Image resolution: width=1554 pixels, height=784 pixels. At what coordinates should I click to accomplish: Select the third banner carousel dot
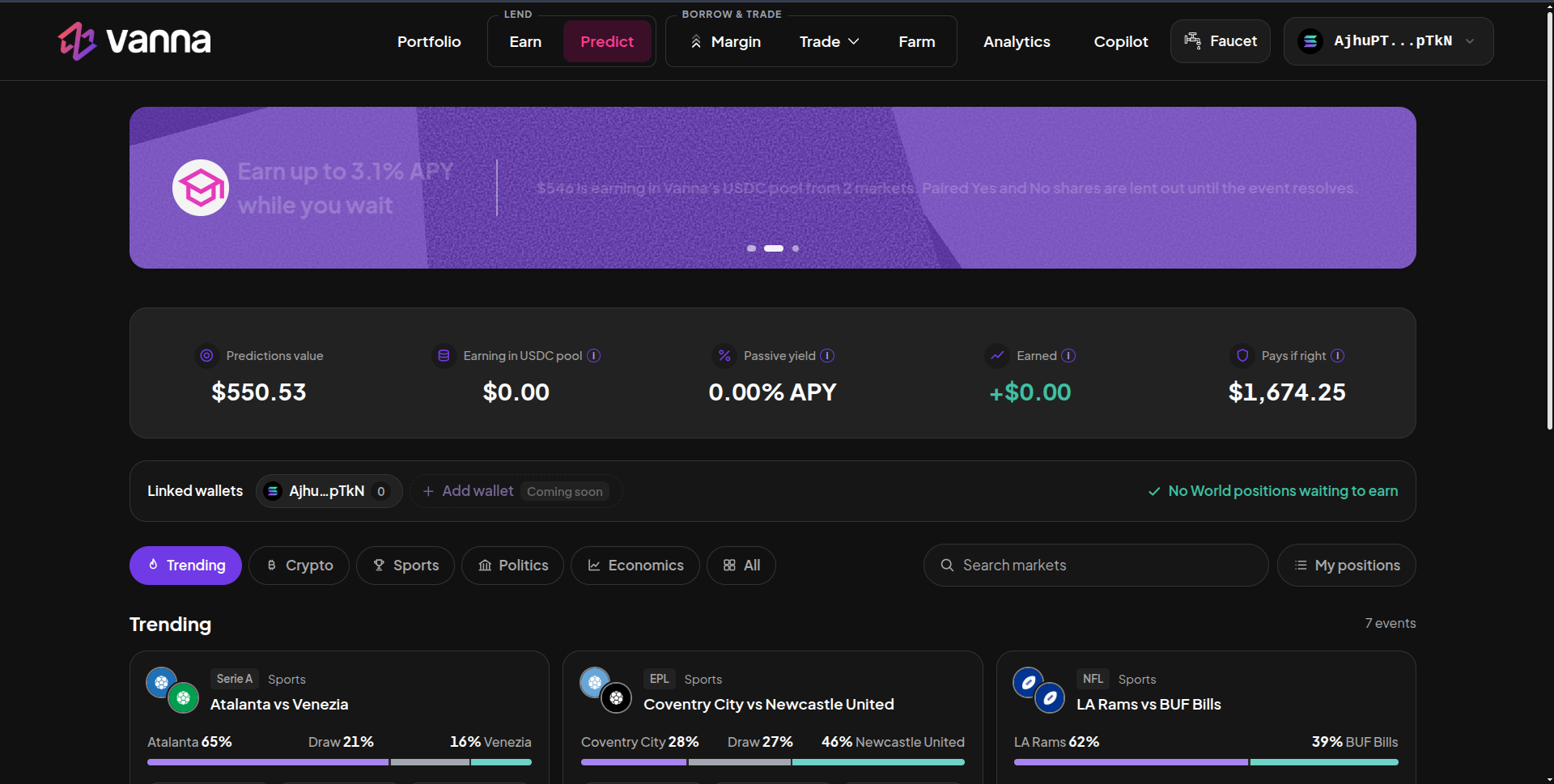(x=796, y=248)
